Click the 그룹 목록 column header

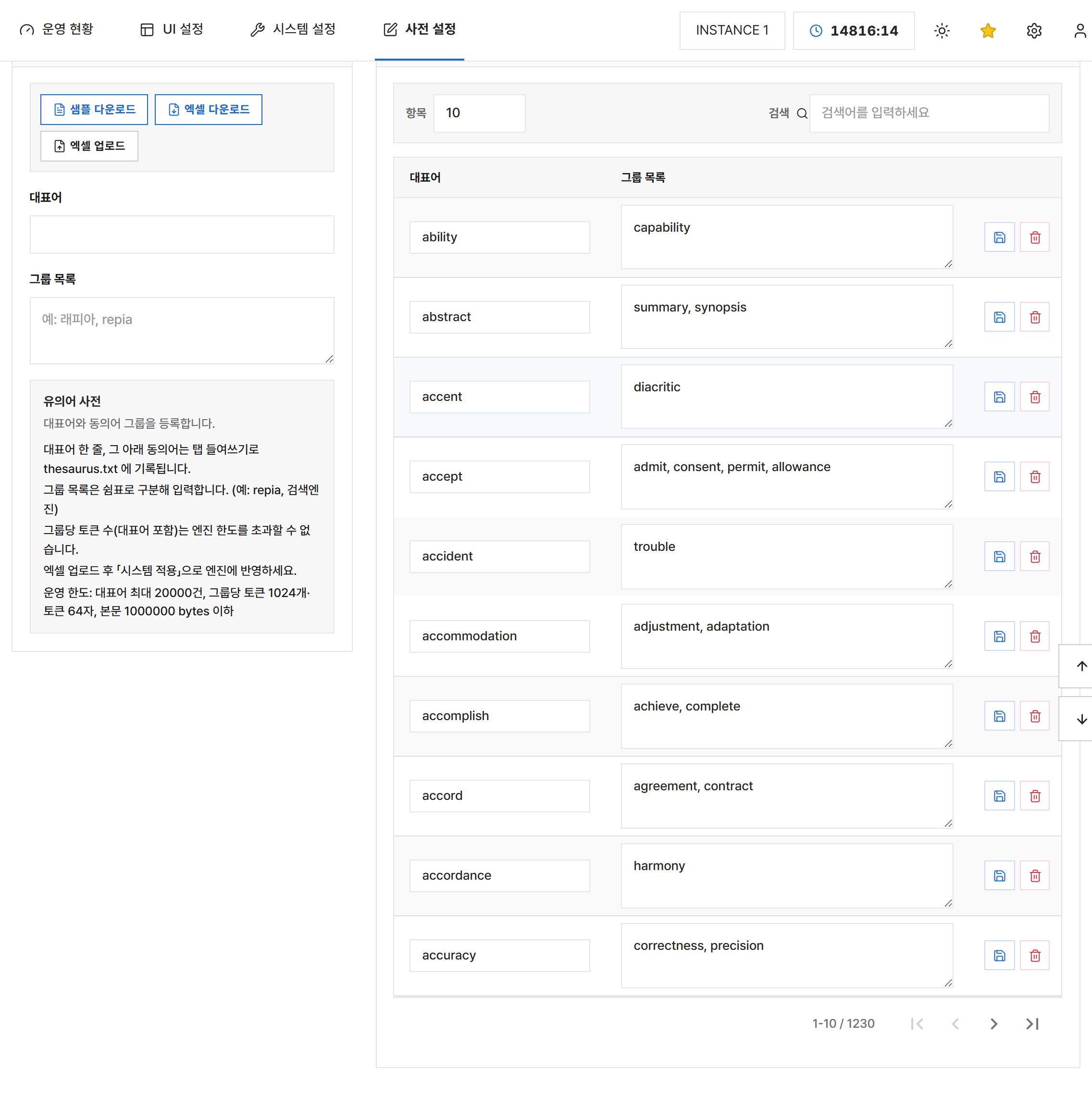[x=643, y=177]
